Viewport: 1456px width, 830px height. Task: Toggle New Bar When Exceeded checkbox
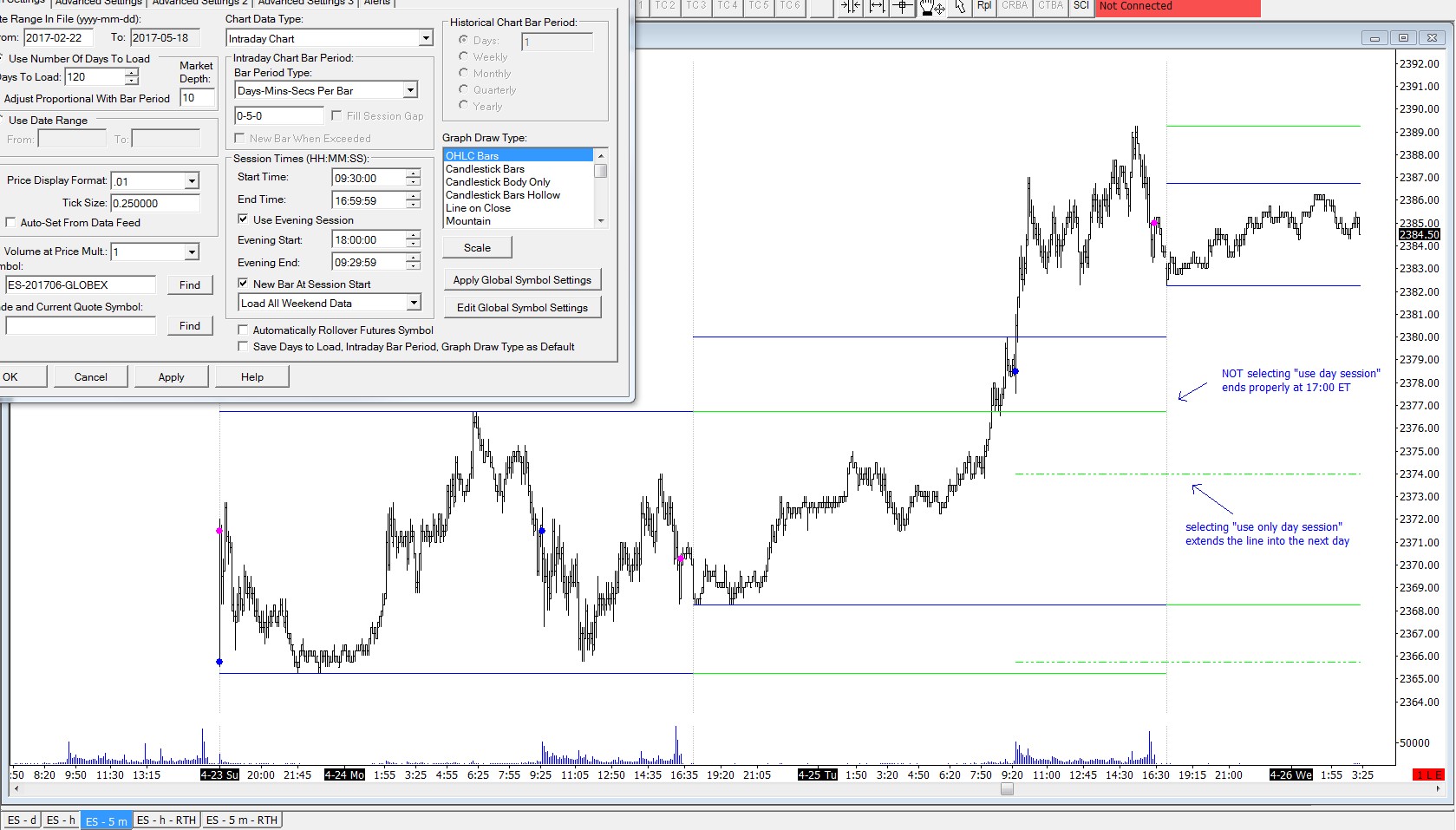239,138
